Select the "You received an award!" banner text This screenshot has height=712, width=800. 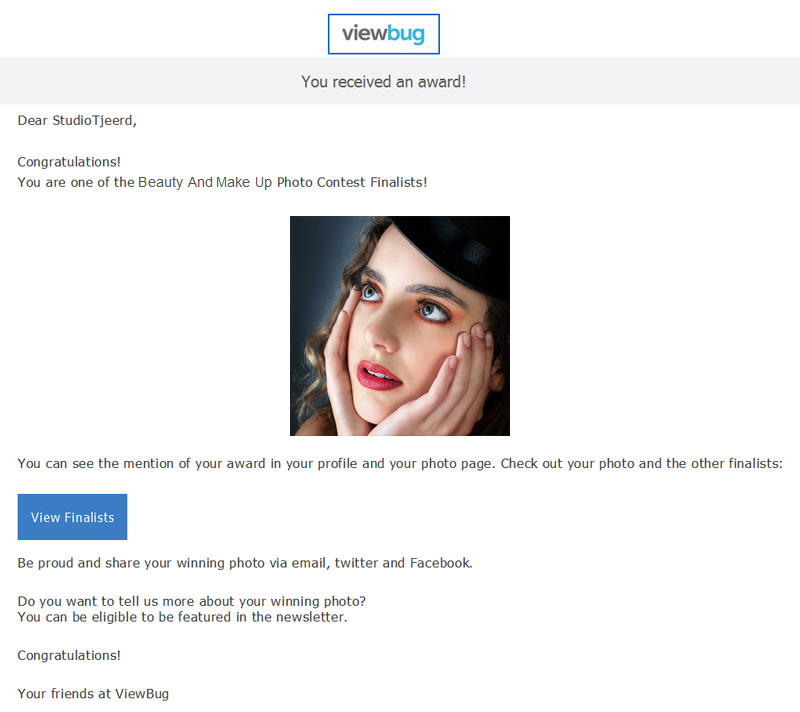point(384,82)
